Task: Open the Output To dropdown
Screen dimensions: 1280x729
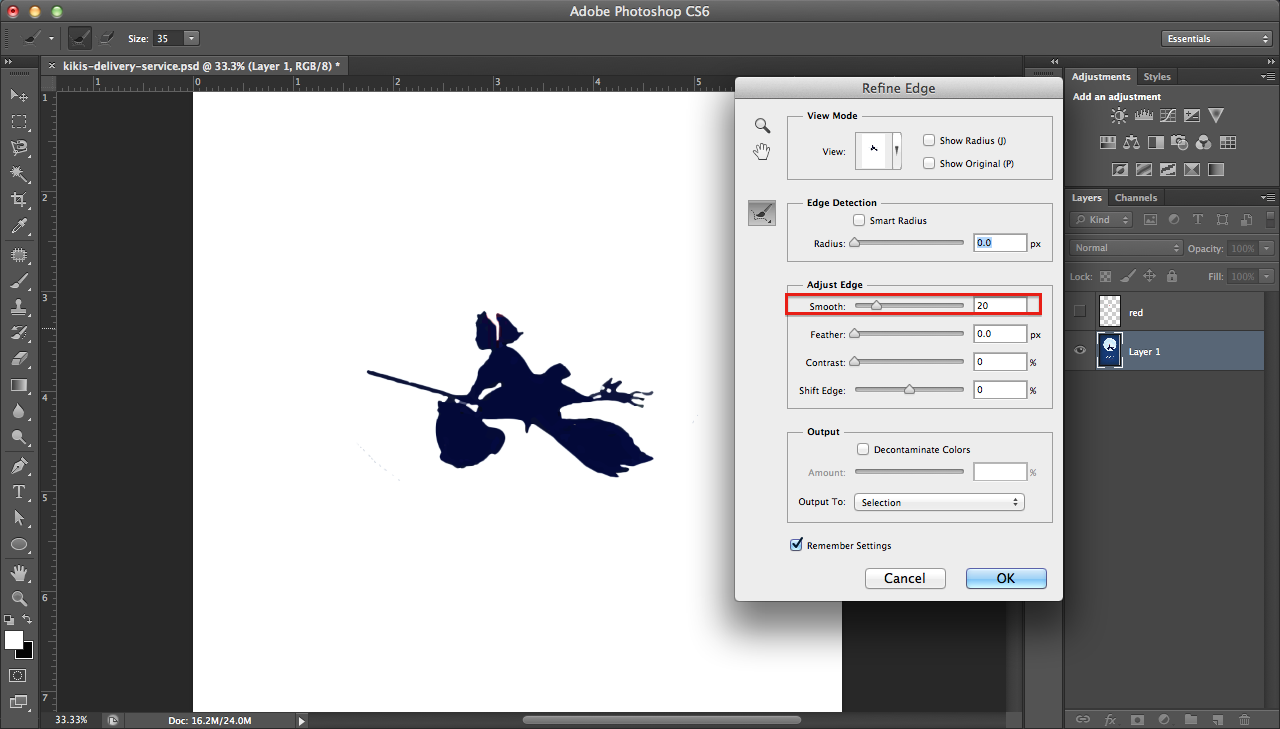Action: pyautogui.click(x=938, y=502)
